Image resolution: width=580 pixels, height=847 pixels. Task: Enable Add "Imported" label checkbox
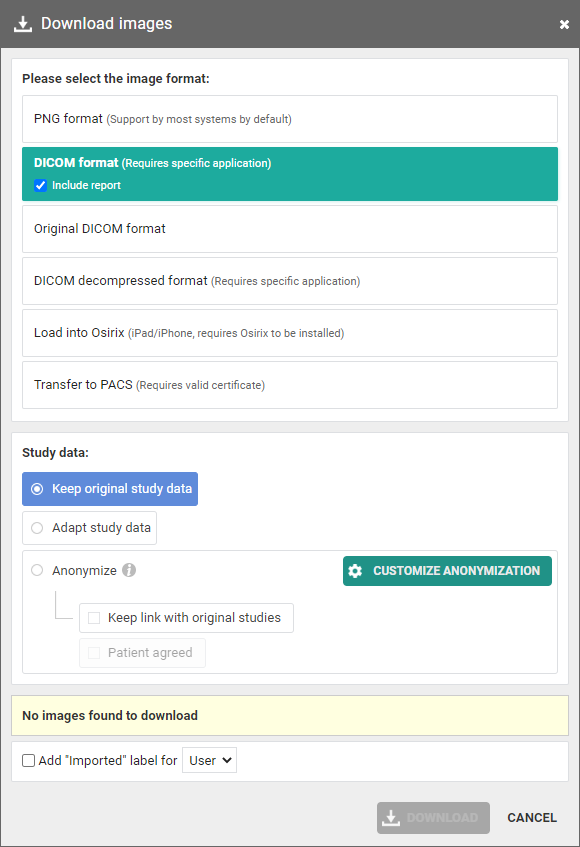(29, 761)
